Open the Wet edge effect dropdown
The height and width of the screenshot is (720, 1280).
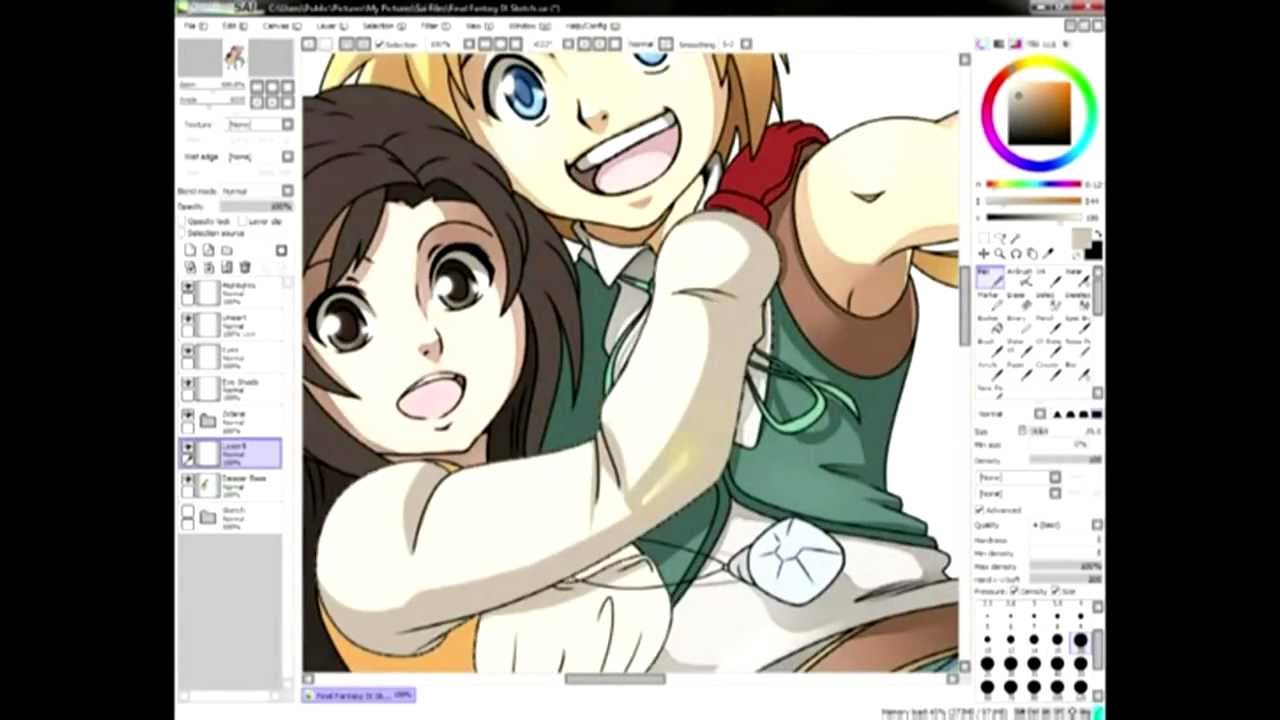[260, 156]
